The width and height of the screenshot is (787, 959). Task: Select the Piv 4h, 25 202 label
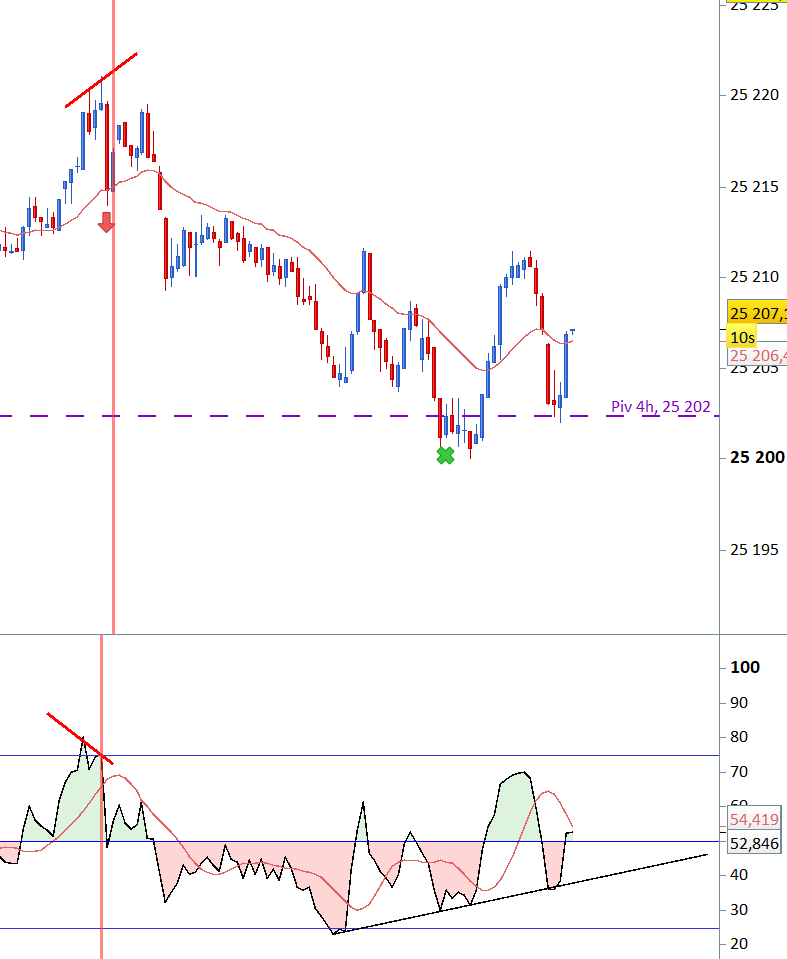click(660, 407)
